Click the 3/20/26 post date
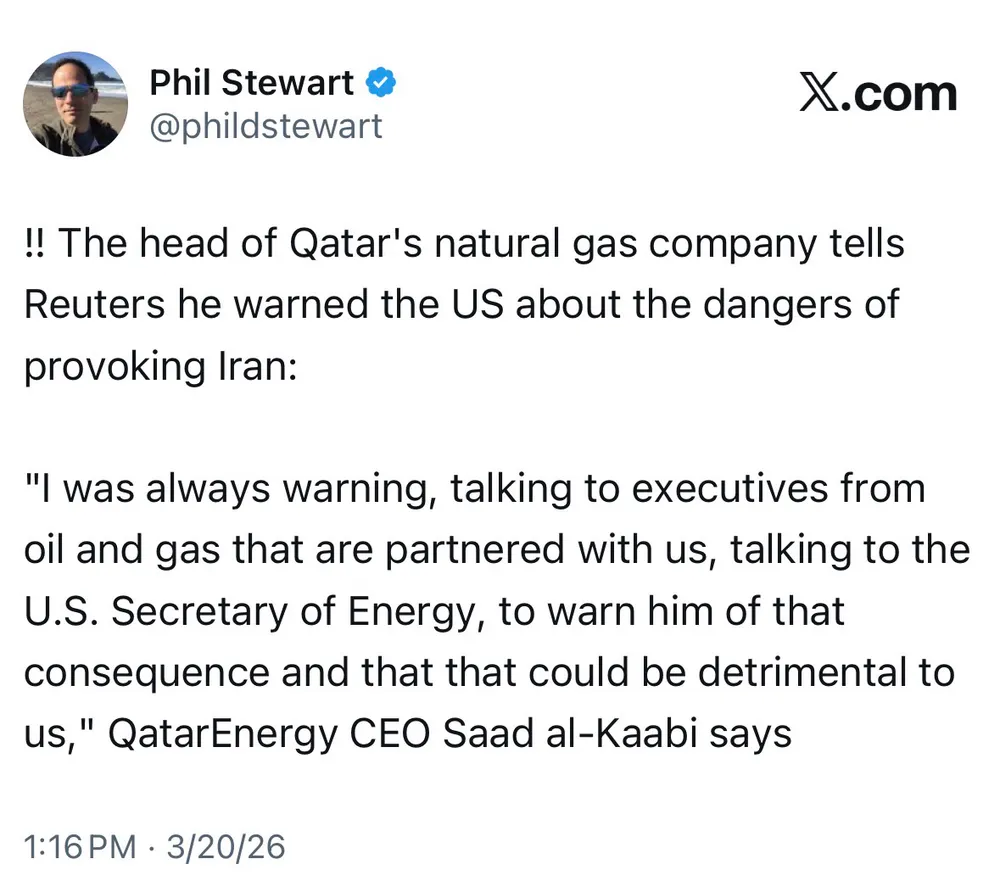The image size is (1000, 891). (228, 848)
